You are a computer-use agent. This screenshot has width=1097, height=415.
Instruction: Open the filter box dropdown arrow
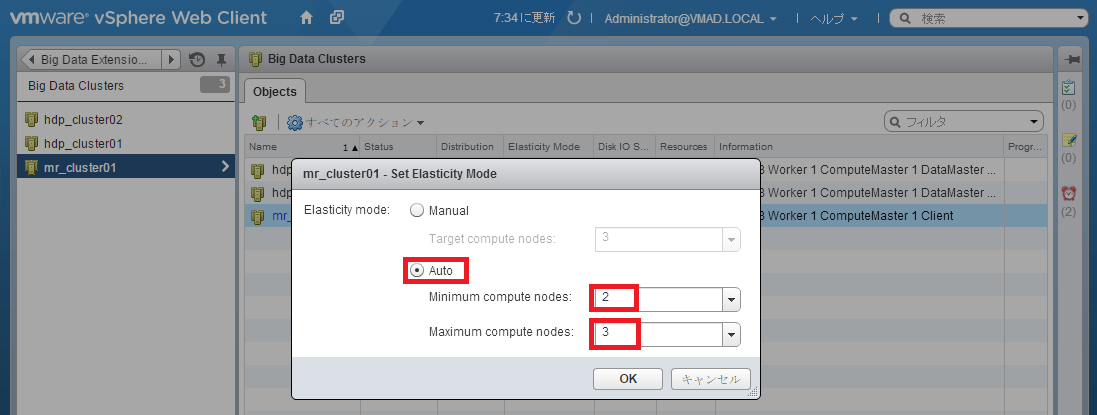pyautogui.click(x=1035, y=122)
